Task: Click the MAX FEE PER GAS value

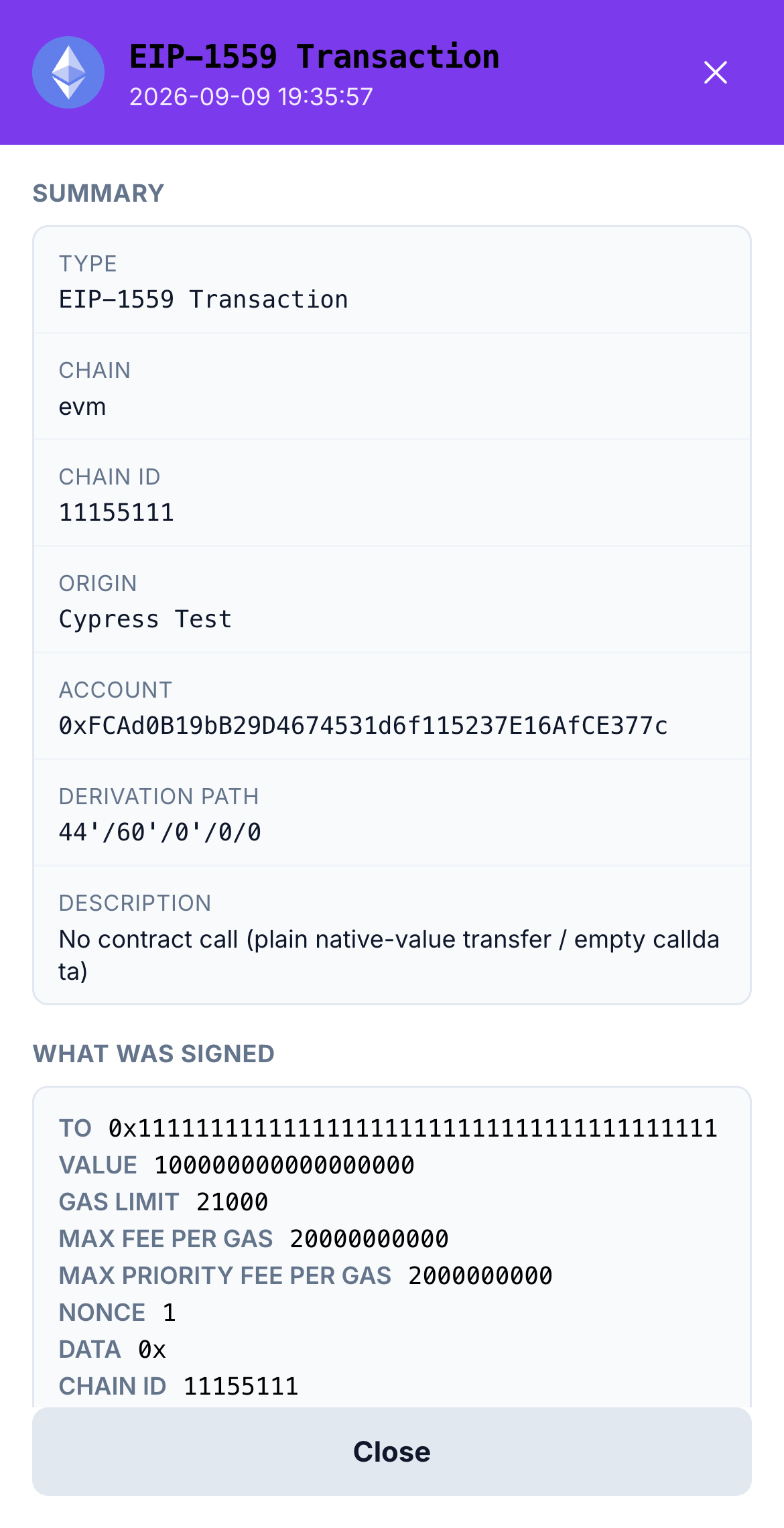Action: (369, 1239)
